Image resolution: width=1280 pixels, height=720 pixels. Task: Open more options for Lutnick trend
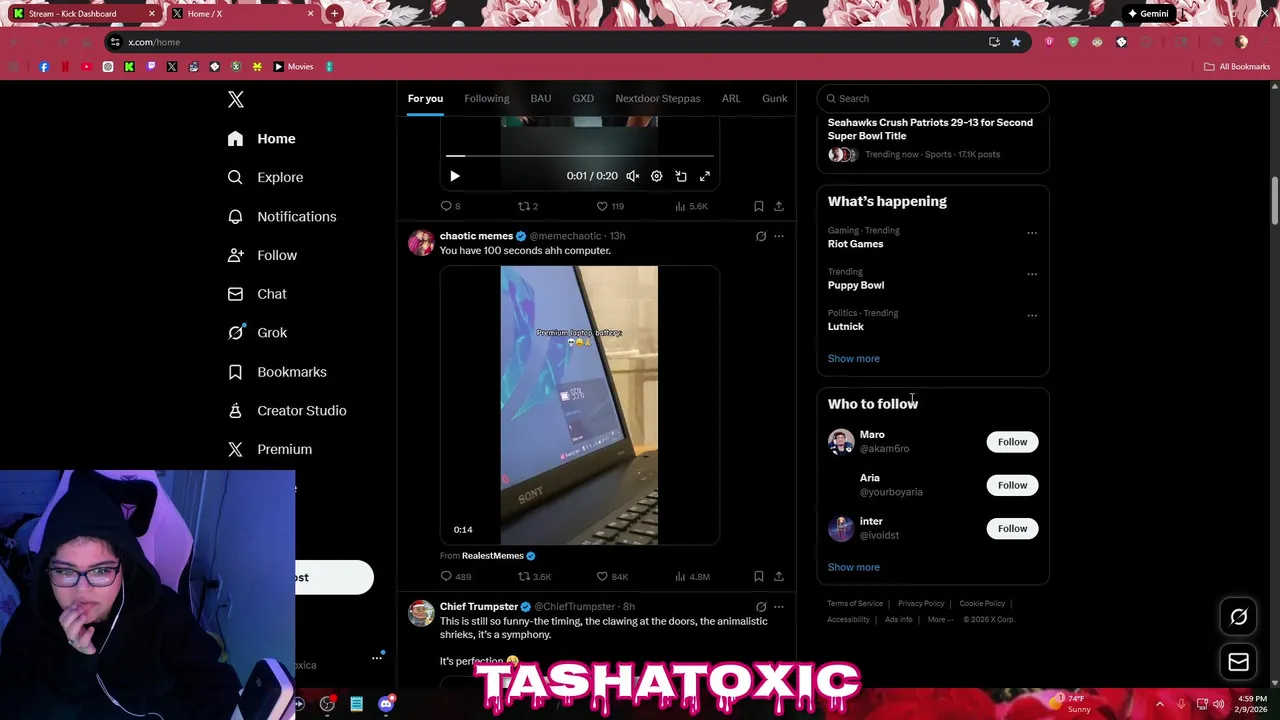(1032, 316)
